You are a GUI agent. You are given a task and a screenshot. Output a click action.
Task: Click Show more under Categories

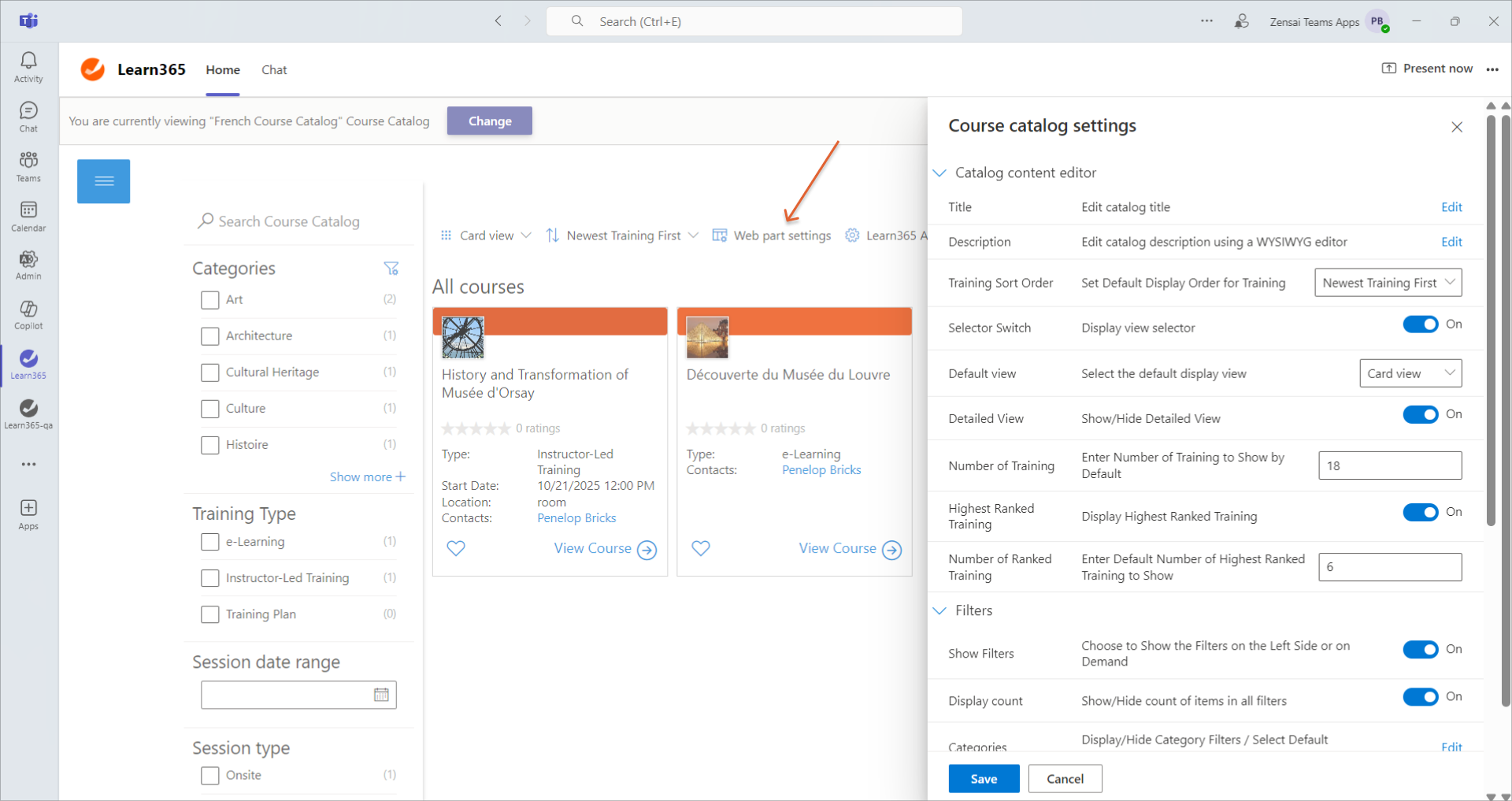pos(367,477)
